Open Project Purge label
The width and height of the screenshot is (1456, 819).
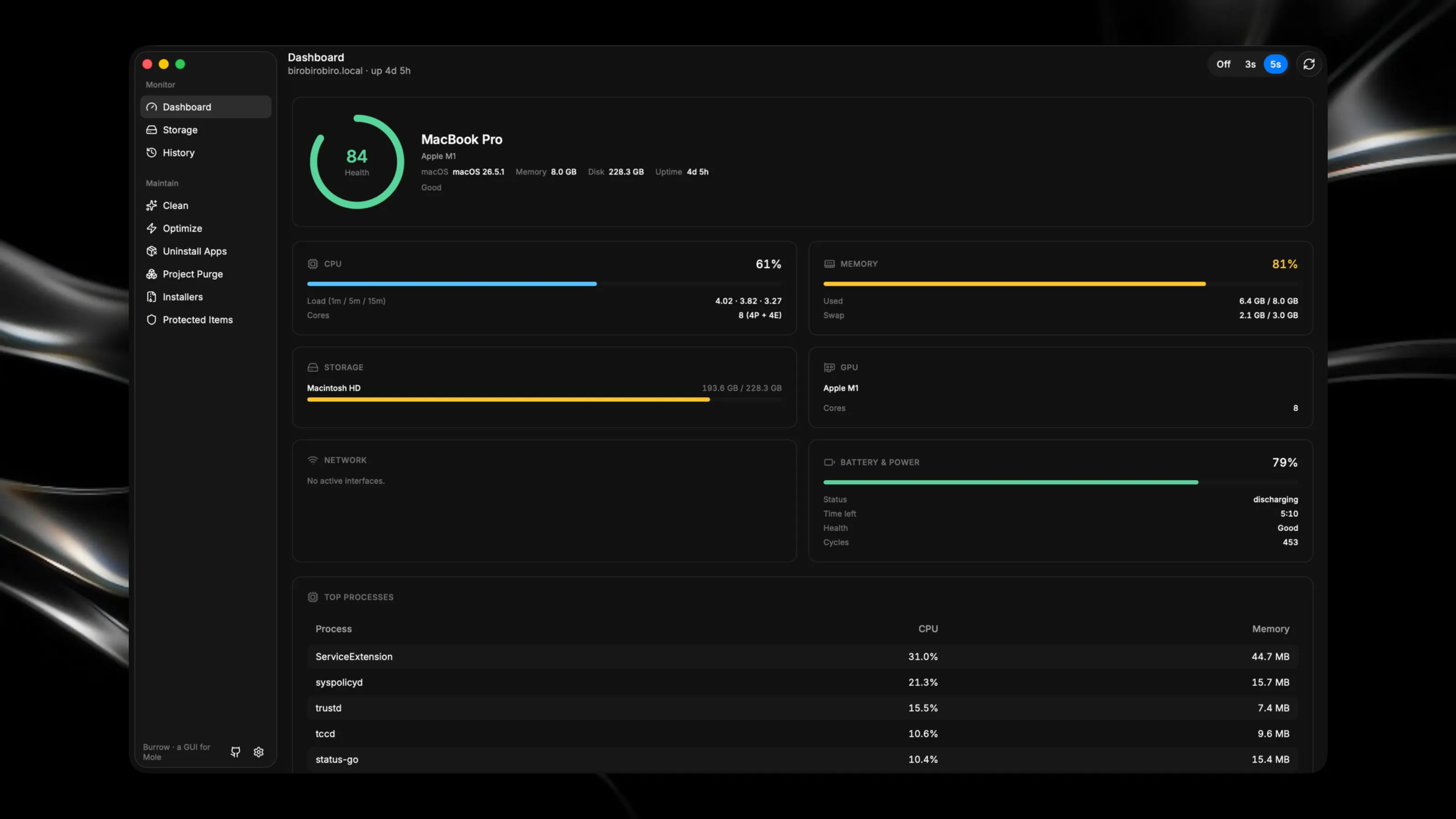193,274
